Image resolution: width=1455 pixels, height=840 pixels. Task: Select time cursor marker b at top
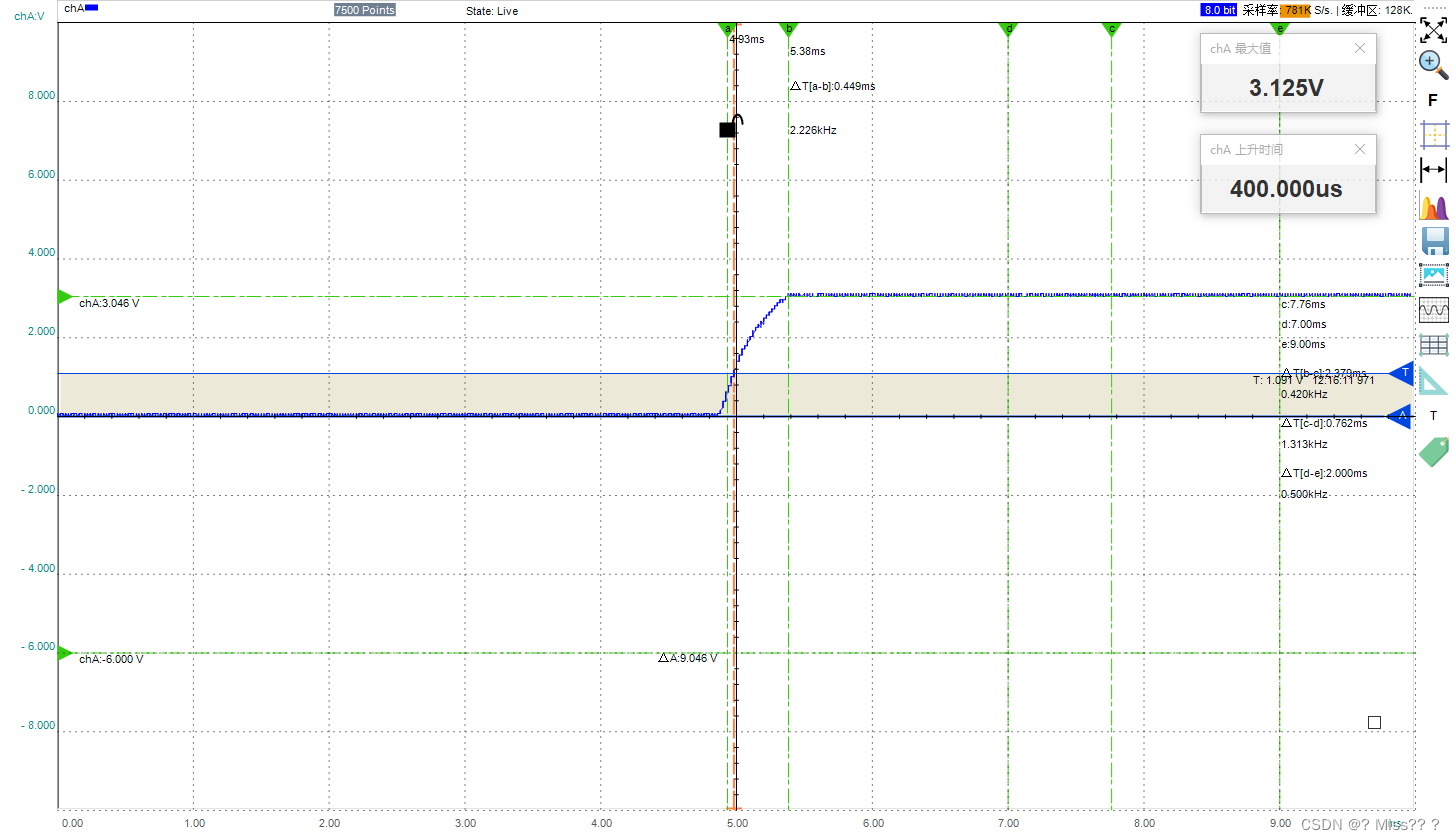(789, 29)
